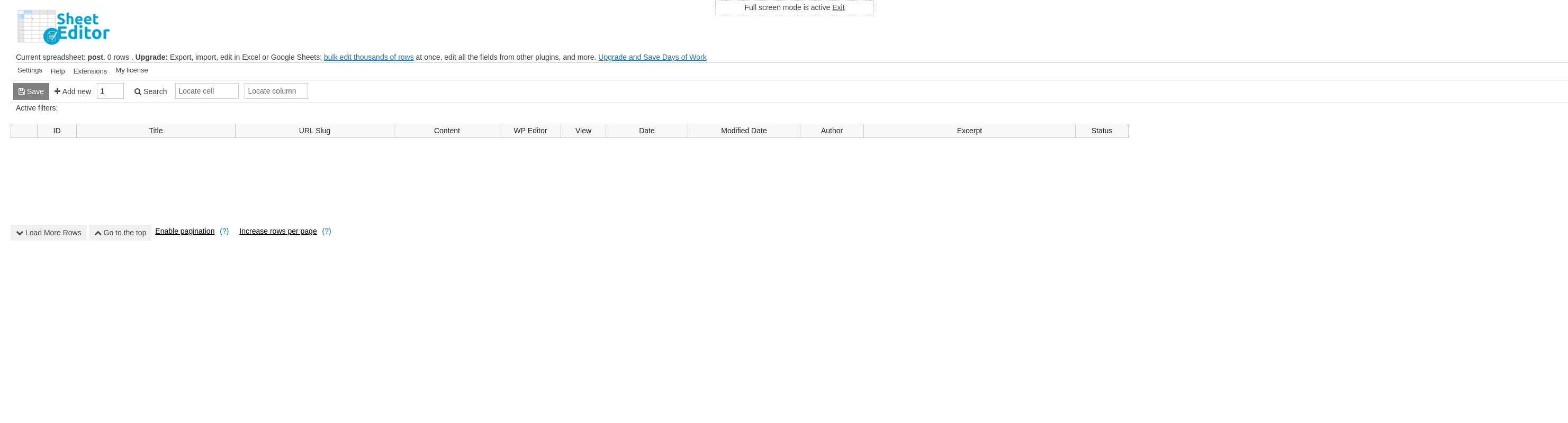The image size is (1568, 423).
Task: Select the Content column header
Action: pyautogui.click(x=447, y=131)
